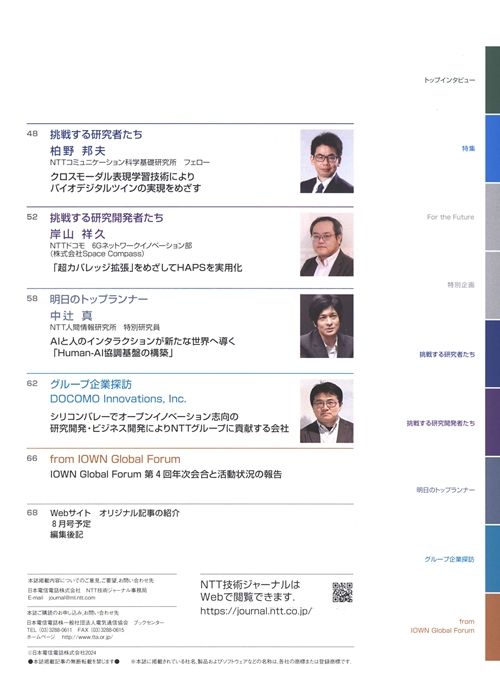500x688 pixels.
Task: Click page number 68
Action: 32,512
